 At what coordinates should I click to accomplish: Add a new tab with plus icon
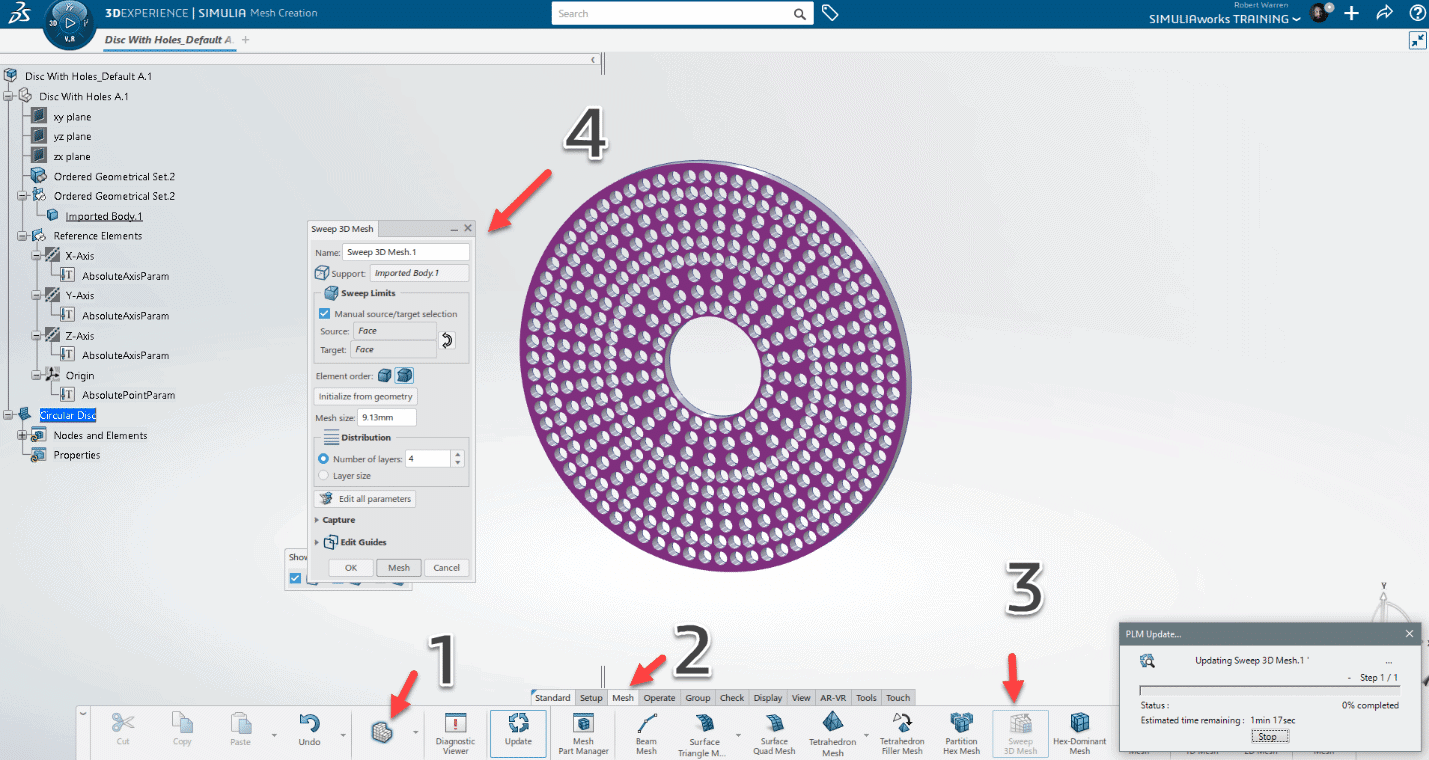coord(246,40)
